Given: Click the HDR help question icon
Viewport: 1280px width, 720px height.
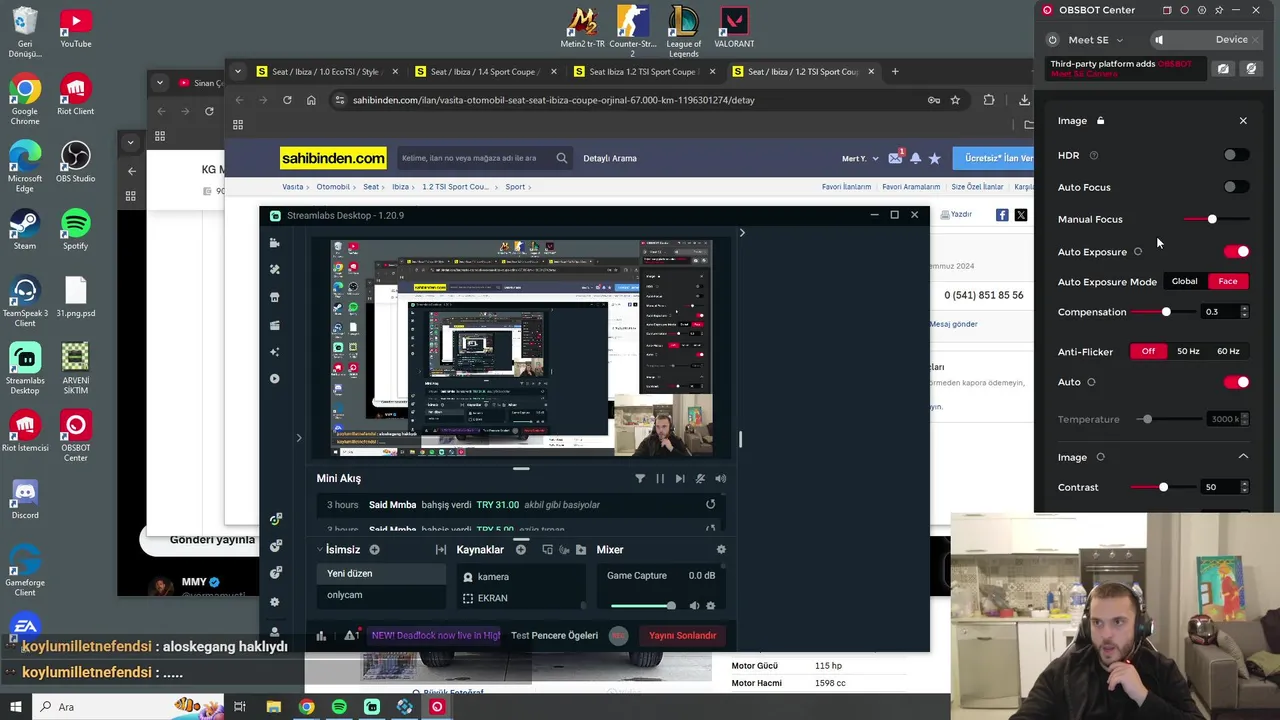Looking at the screenshot, I should point(1093,156).
